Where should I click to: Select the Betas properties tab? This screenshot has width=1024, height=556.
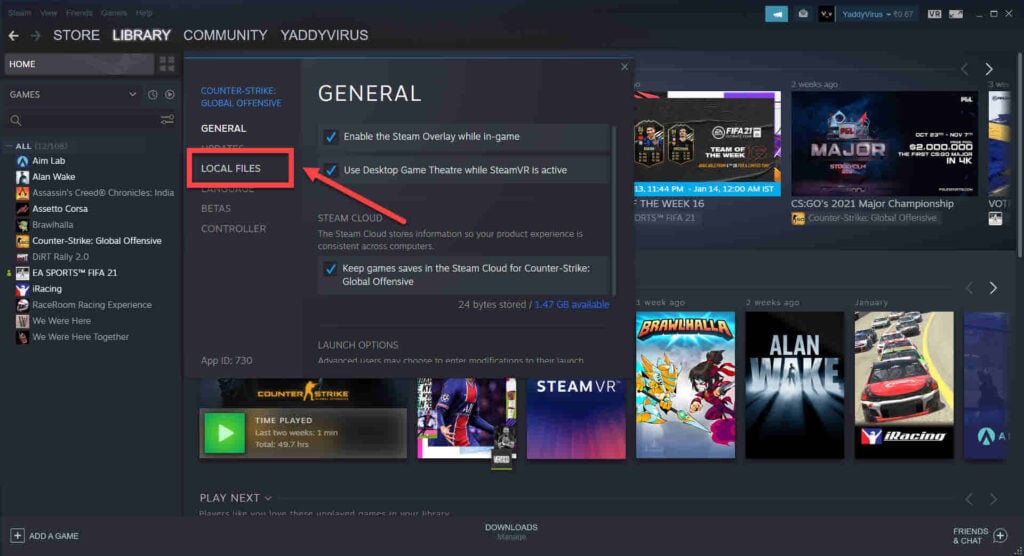point(216,208)
